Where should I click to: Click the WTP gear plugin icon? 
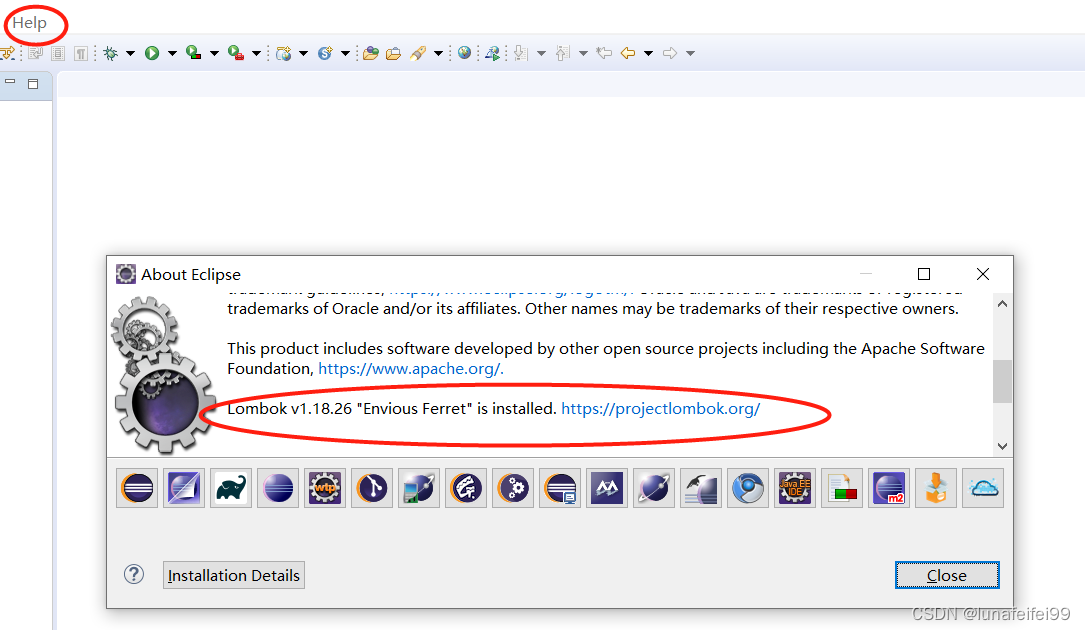(325, 488)
